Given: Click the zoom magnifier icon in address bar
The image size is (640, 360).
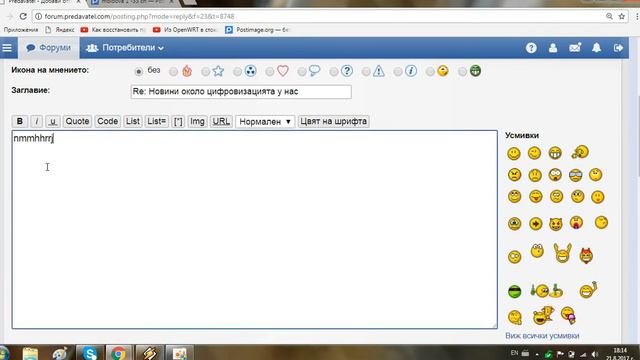Looking at the screenshot, I should click(x=609, y=16).
